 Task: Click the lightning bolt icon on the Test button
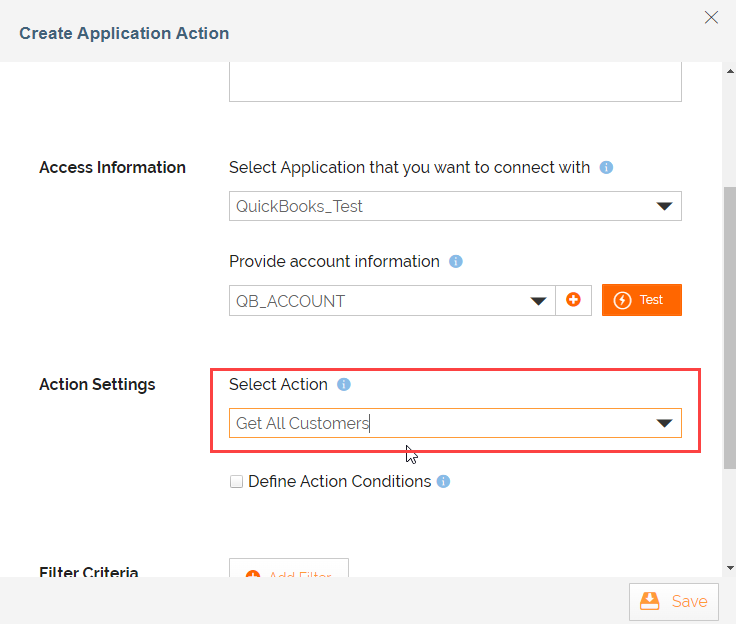(623, 300)
